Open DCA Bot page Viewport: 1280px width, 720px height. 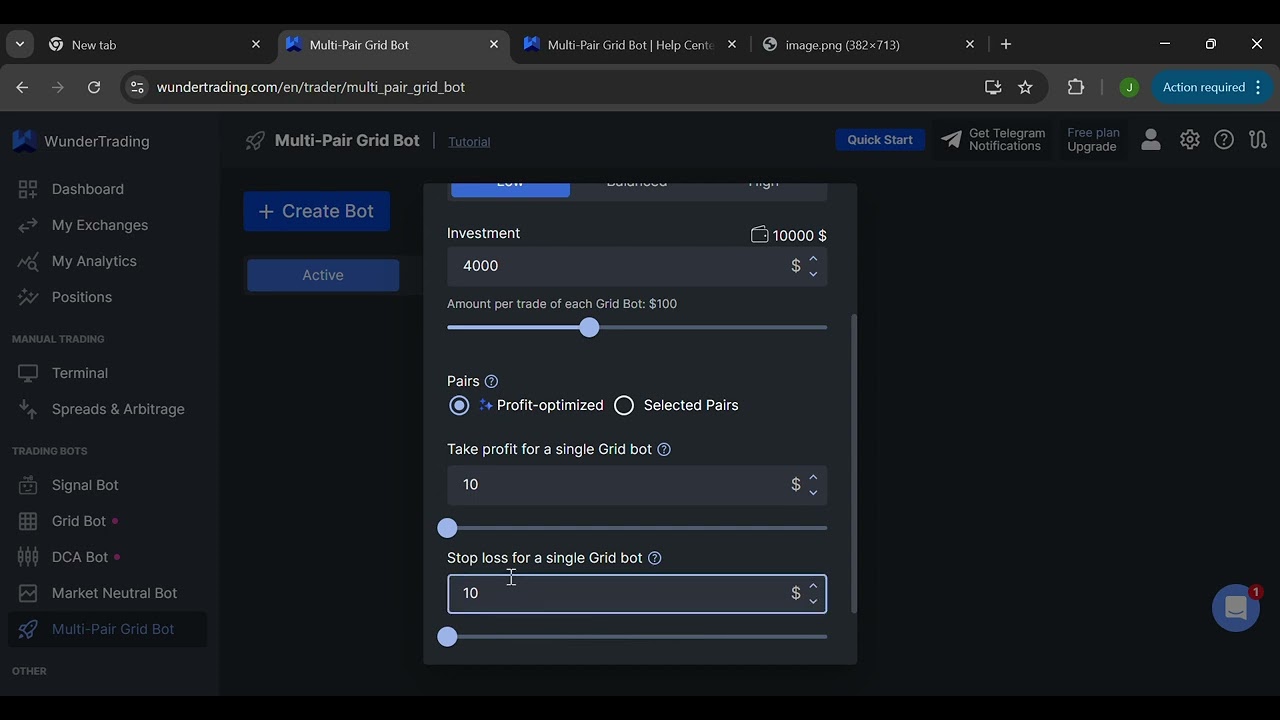(x=64, y=557)
